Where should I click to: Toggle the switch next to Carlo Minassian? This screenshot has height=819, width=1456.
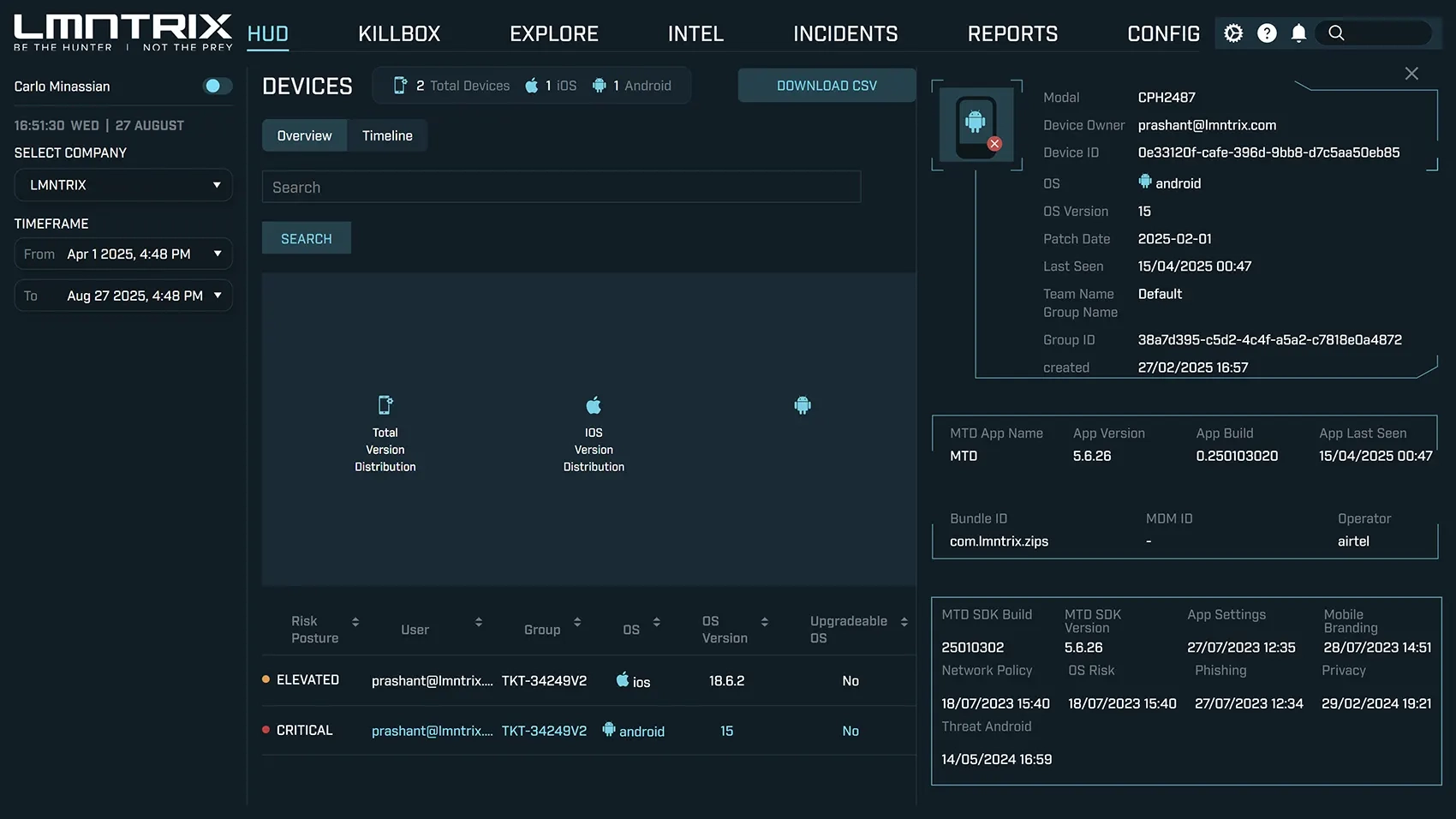(217, 86)
